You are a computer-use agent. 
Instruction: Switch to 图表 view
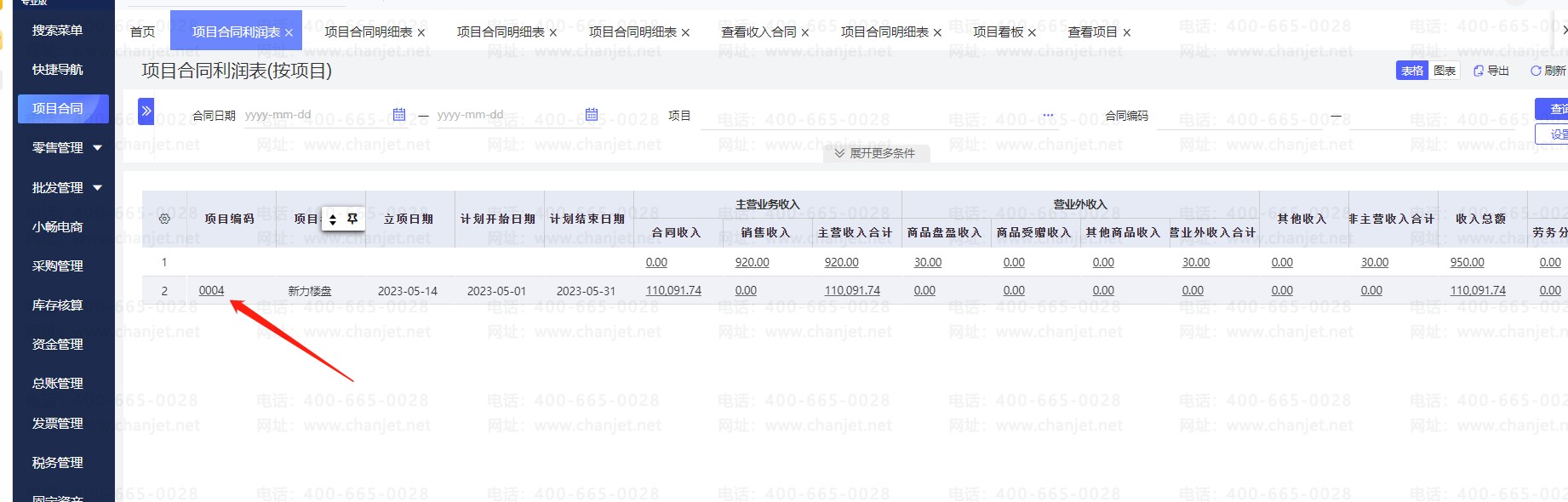(1445, 71)
